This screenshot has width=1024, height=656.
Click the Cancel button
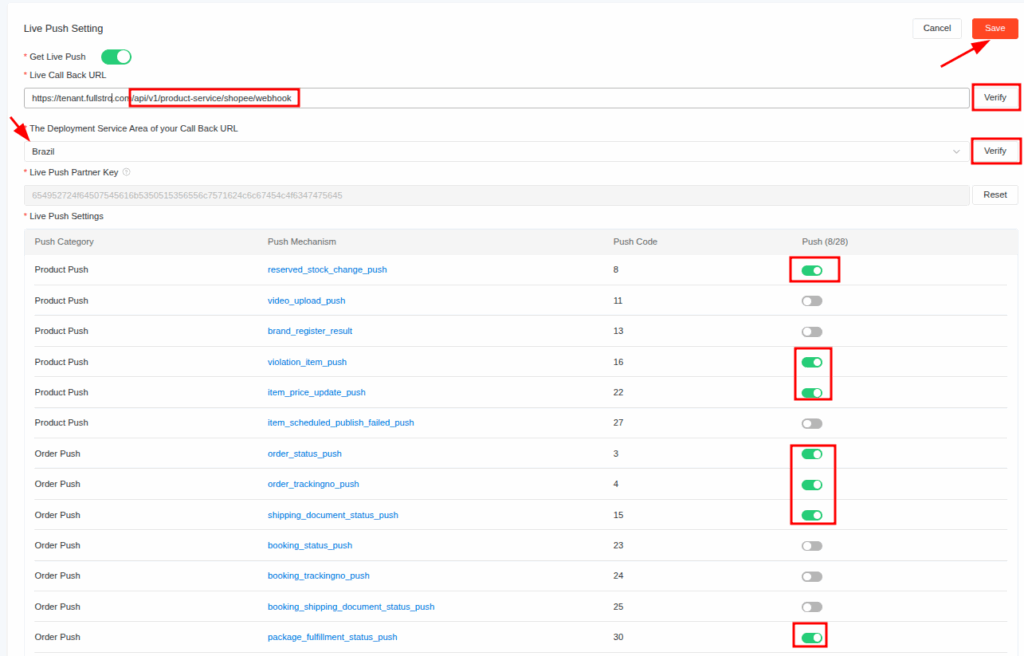(x=936, y=28)
